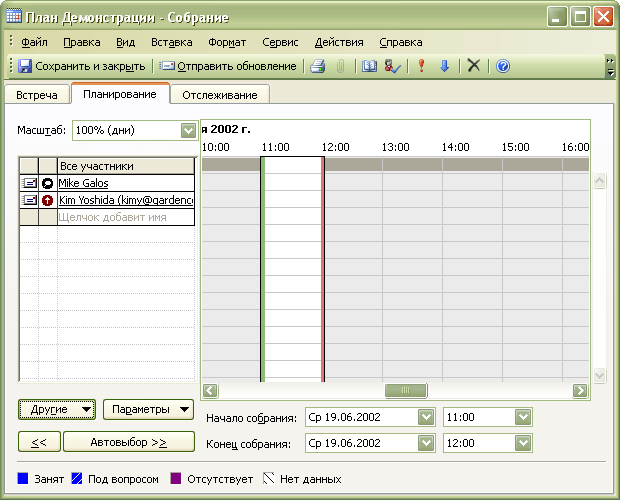
Task: Click the check names icon
Action: click(x=392, y=66)
